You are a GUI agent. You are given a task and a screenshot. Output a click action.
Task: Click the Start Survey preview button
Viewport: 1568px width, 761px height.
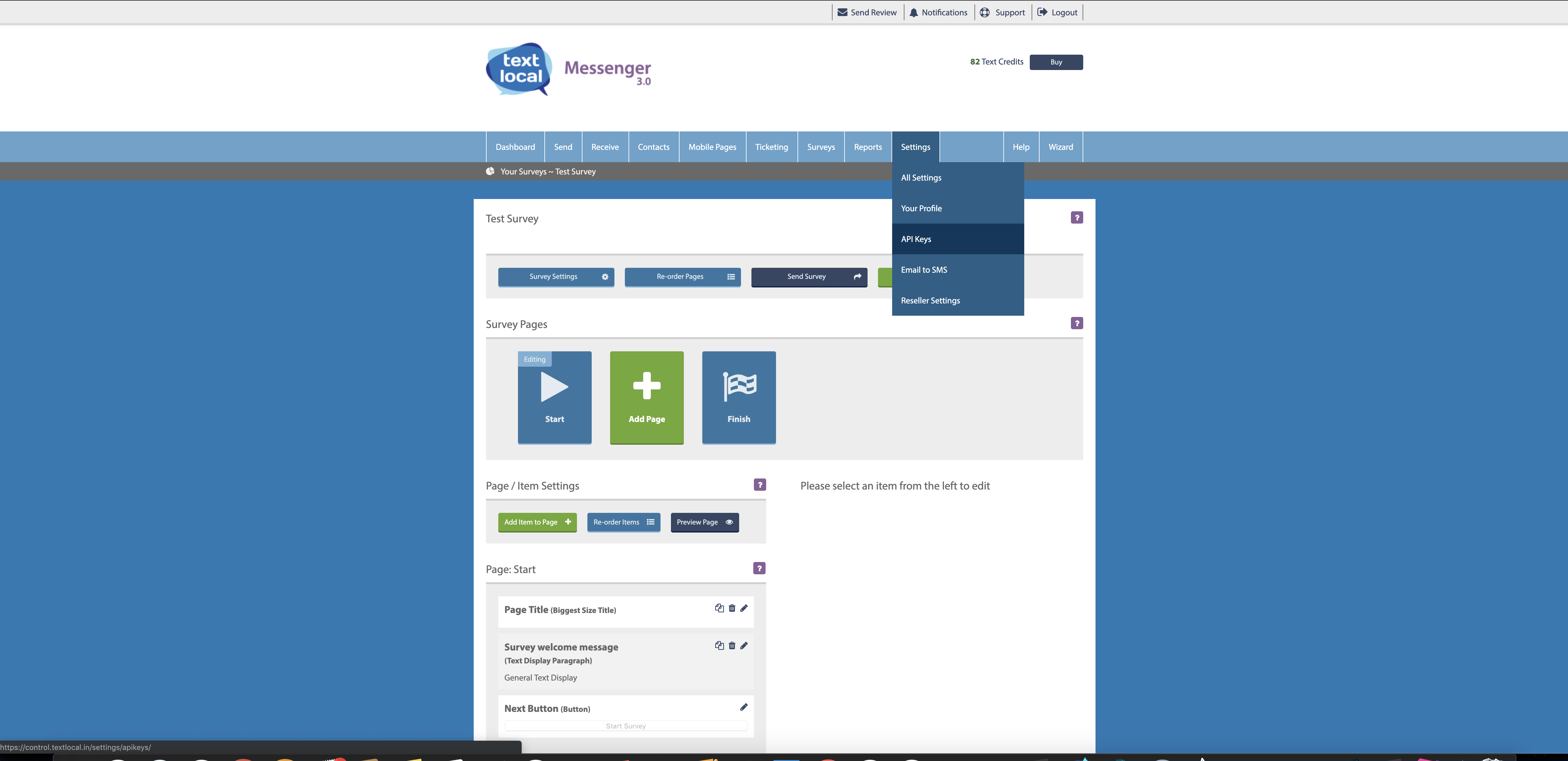(x=626, y=726)
